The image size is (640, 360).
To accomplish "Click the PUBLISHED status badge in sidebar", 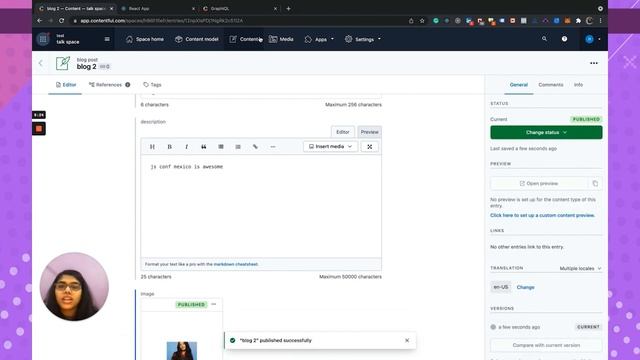I will (586, 119).
